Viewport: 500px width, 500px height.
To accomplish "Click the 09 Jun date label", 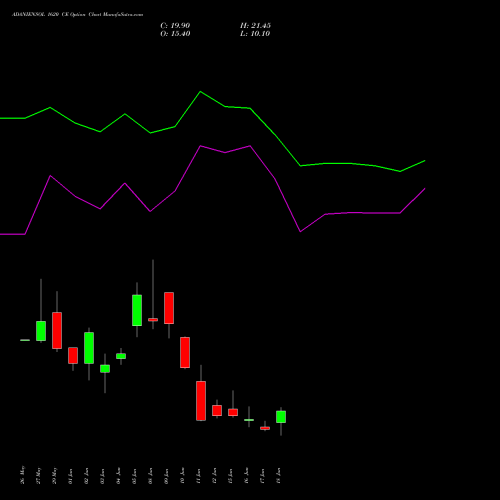I will point(167,476).
